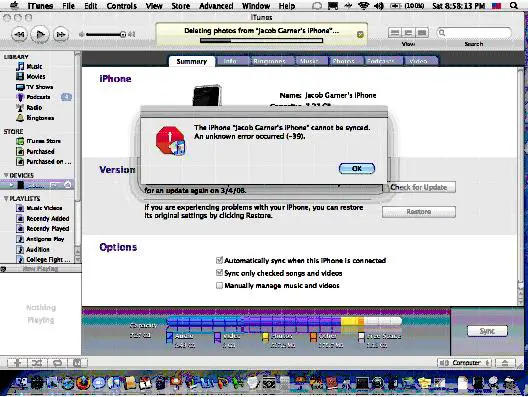The image size is (528, 397).
Task: Click the Podcasts unplayed count badge
Action: [x=66, y=97]
